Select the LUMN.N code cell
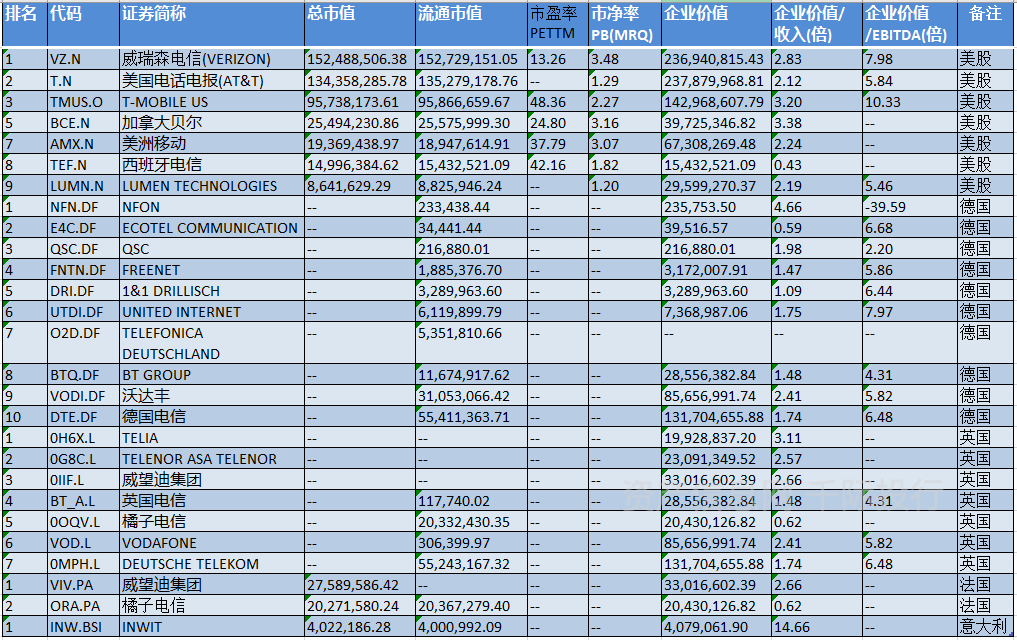This screenshot has height=640, width=1017. [x=84, y=185]
